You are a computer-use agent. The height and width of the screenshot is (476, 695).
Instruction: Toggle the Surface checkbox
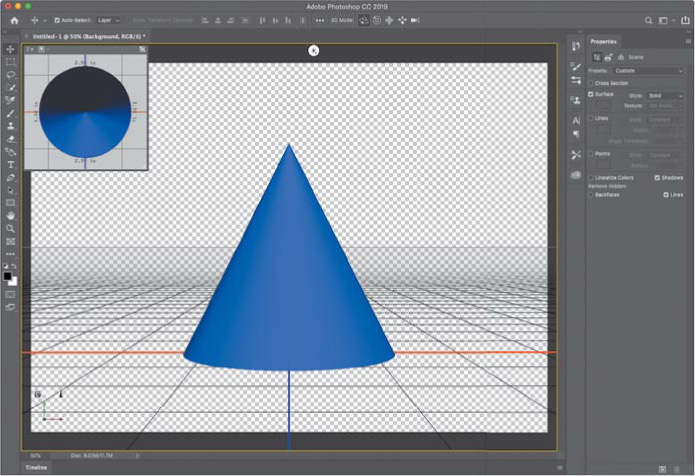[592, 94]
